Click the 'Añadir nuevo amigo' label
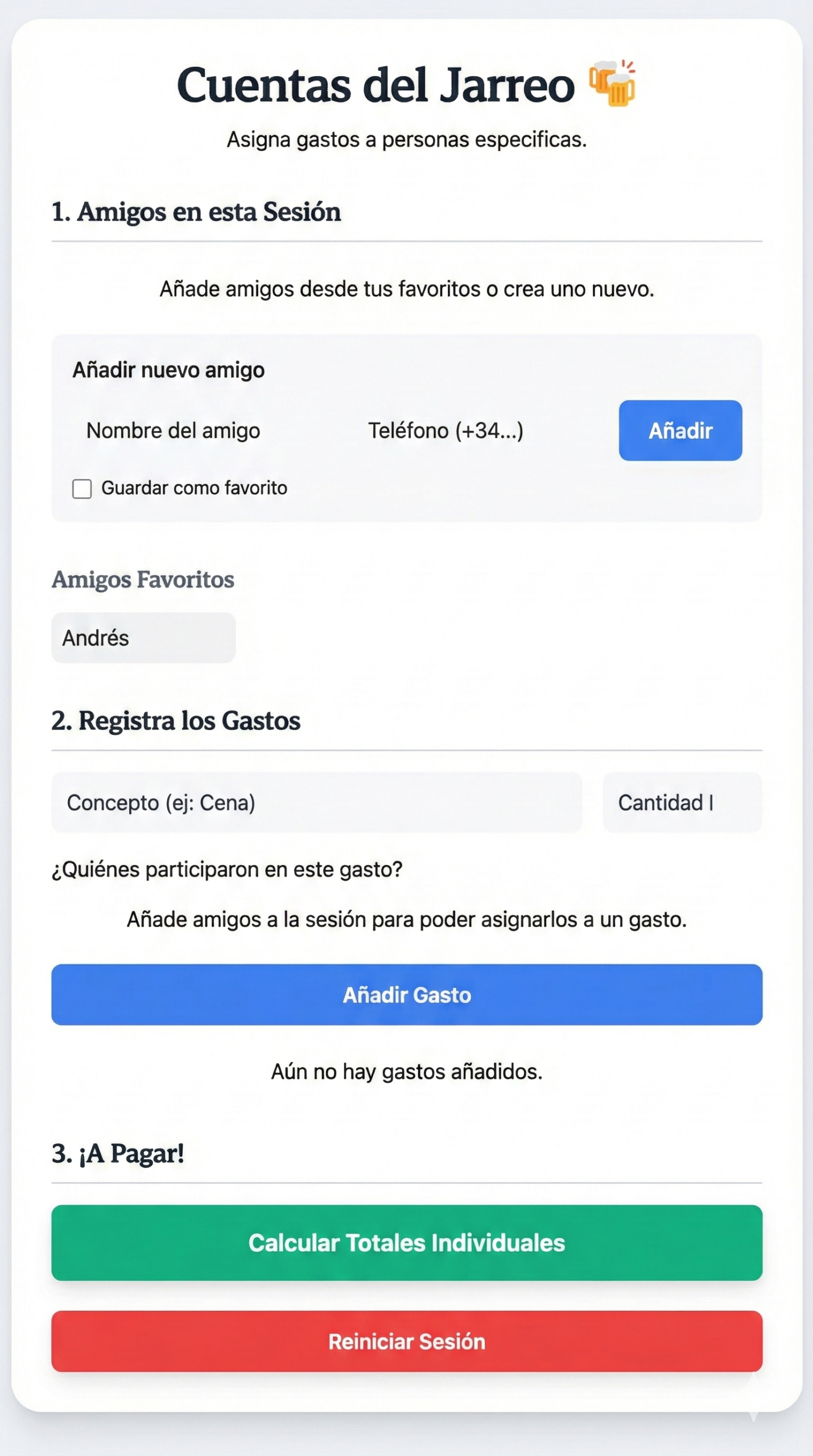This screenshot has height=1456, width=813. [x=168, y=370]
